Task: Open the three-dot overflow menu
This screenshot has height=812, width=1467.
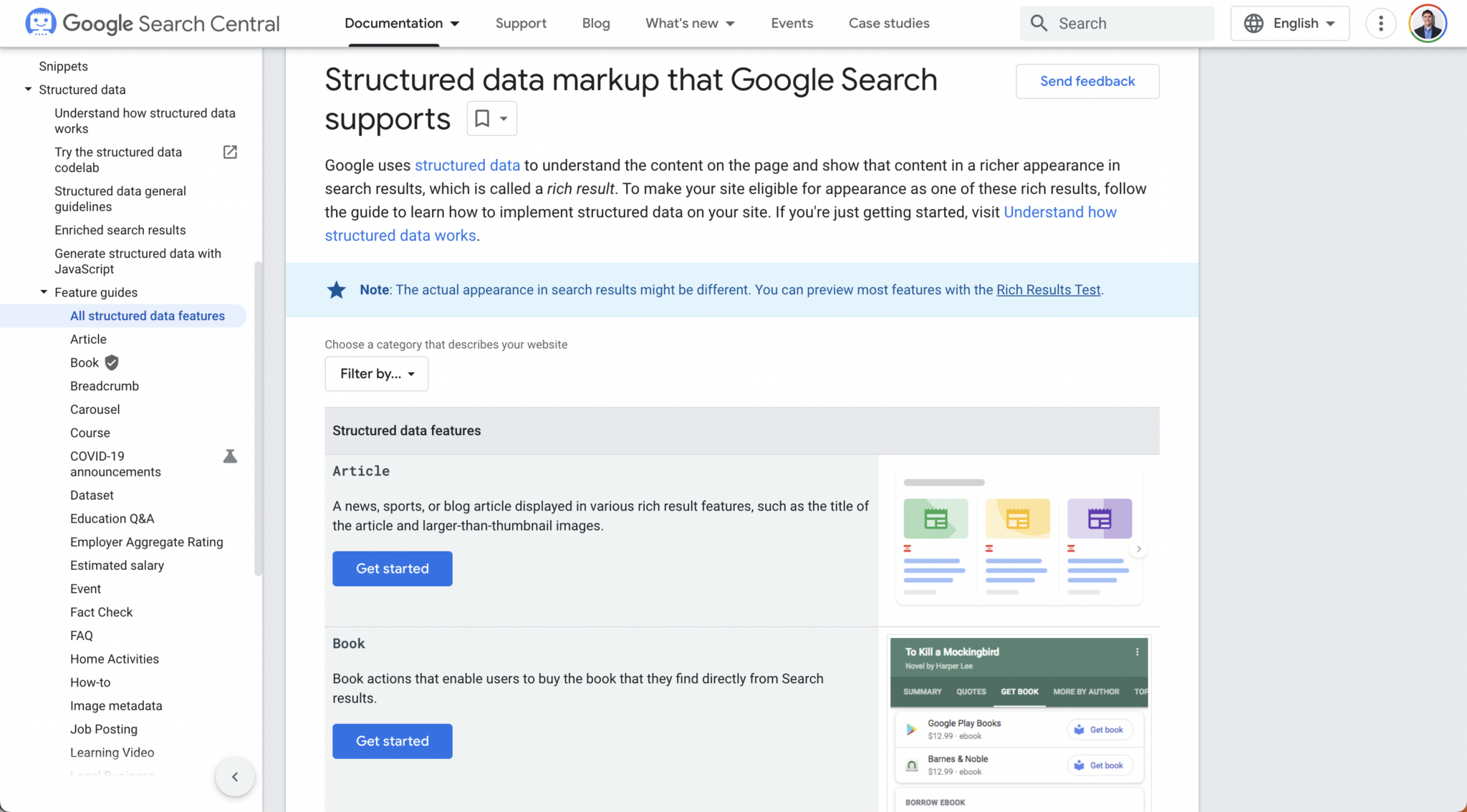Action: [x=1380, y=23]
